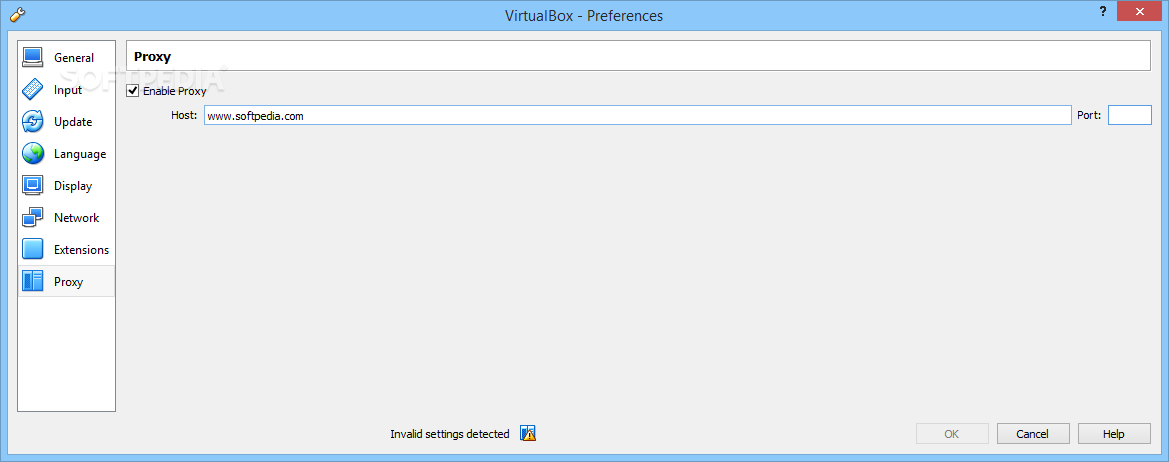Click the Proxy section icon
Viewport: 1169px width, 462px height.
click(33, 282)
